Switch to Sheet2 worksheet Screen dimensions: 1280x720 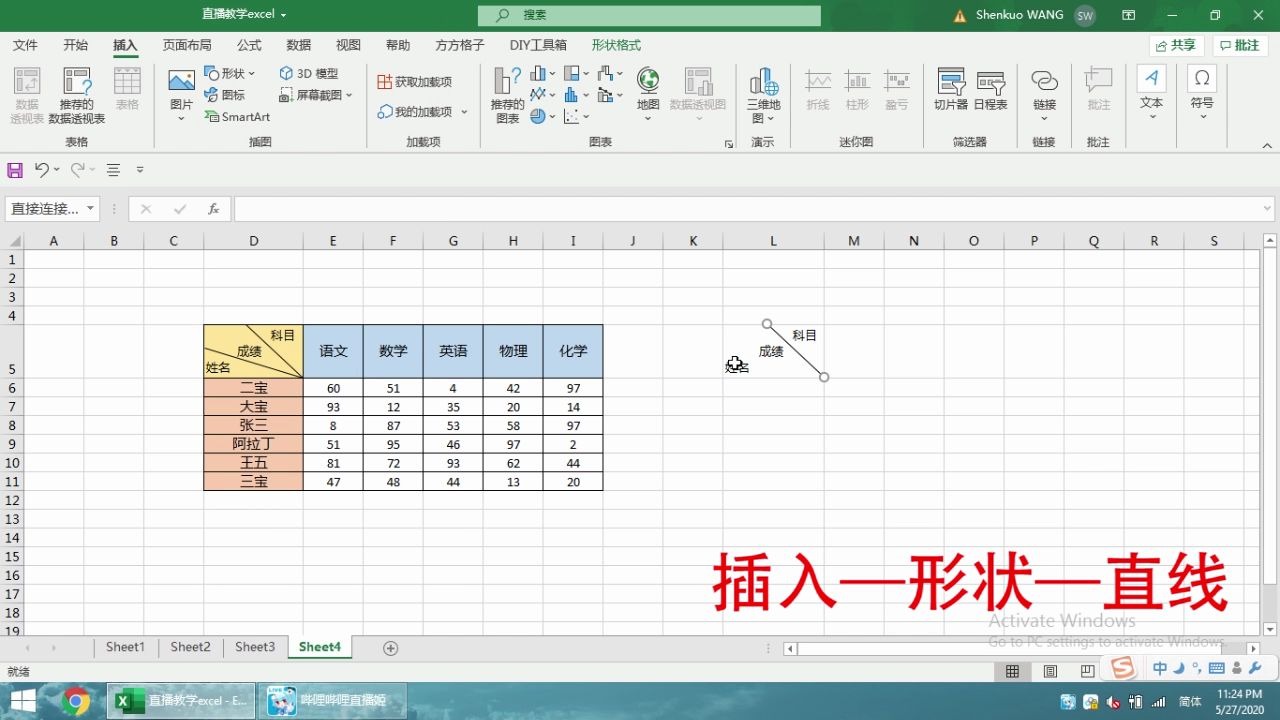(189, 647)
